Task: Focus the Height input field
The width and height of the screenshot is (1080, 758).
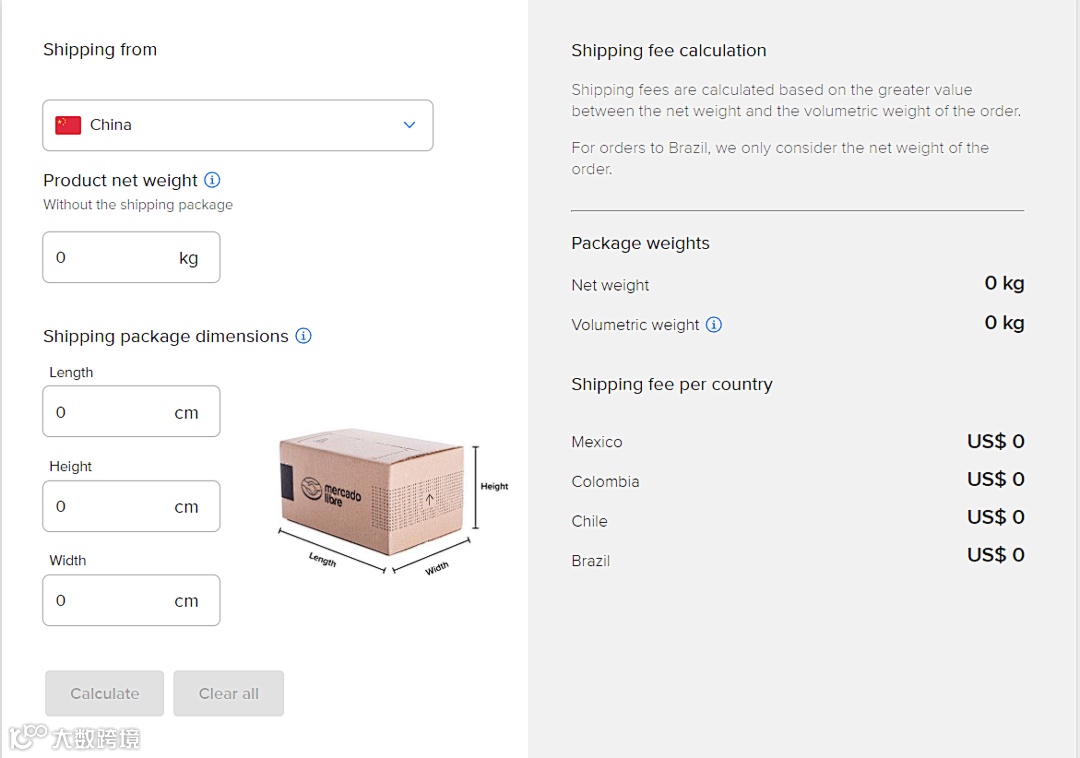Action: 112,507
